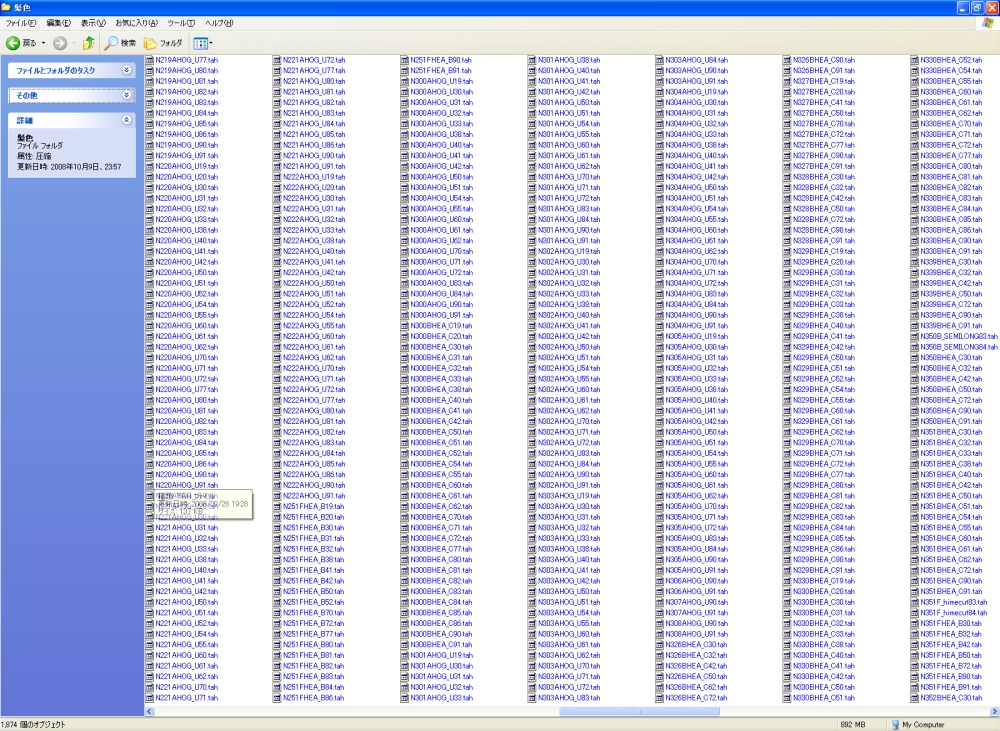Click the horizontal scrollbar right arrow
This screenshot has height=731, width=1000.
tap(994, 711)
